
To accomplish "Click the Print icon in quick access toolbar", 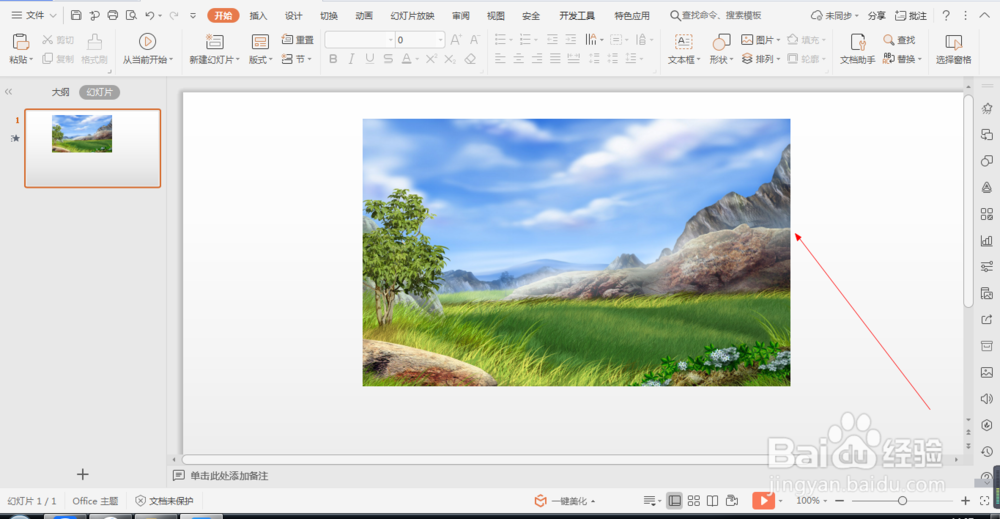I will (113, 15).
